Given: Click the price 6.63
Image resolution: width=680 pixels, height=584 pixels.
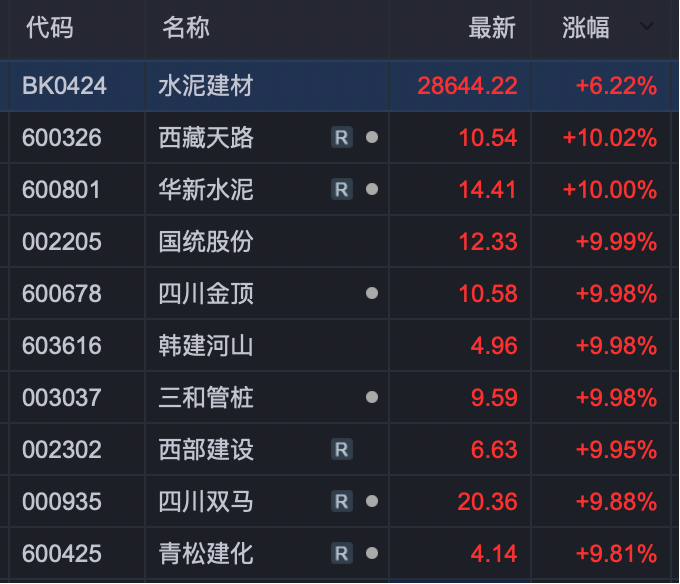Looking at the screenshot, I should 494,450.
